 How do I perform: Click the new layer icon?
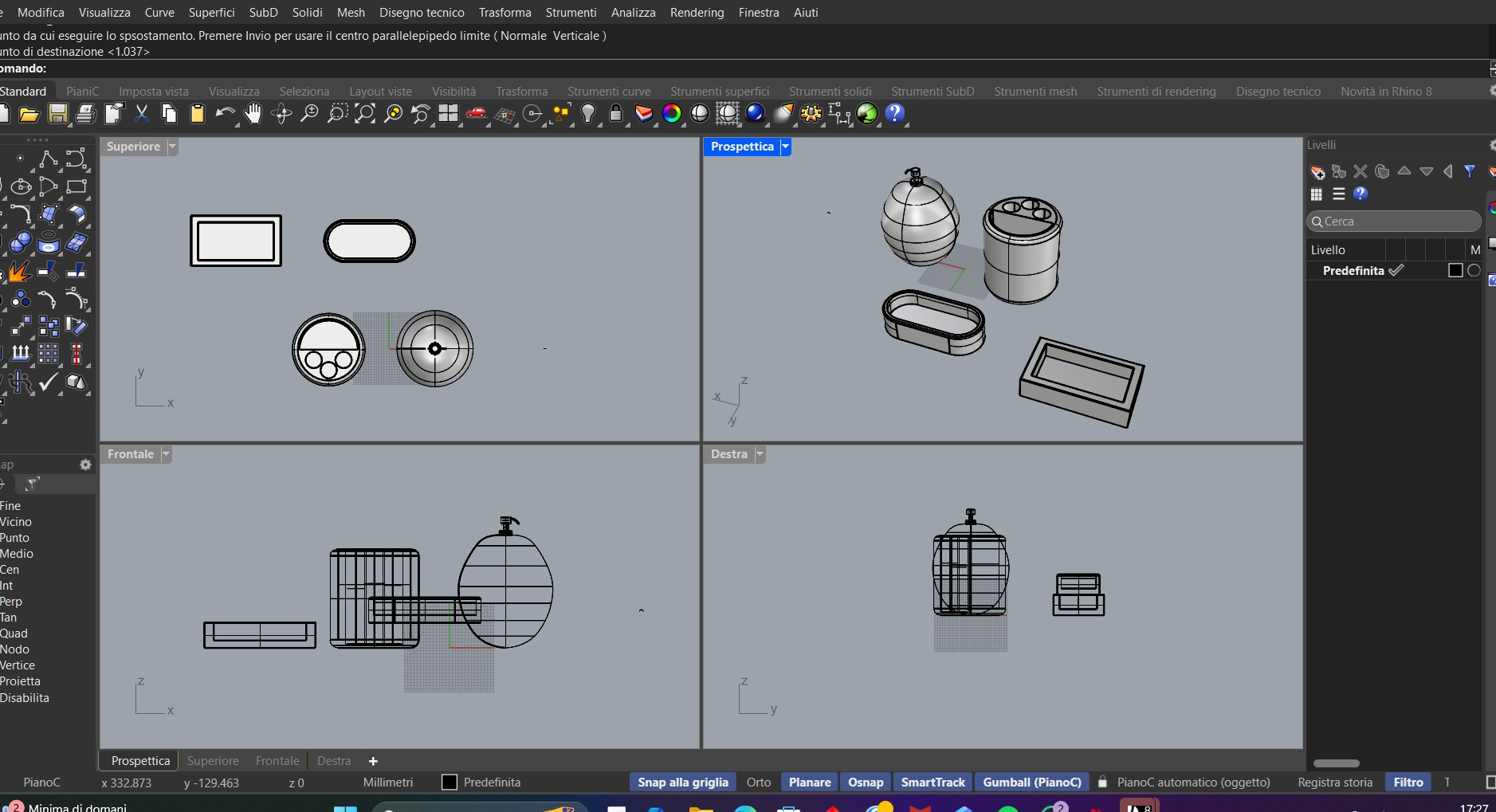point(1317,172)
